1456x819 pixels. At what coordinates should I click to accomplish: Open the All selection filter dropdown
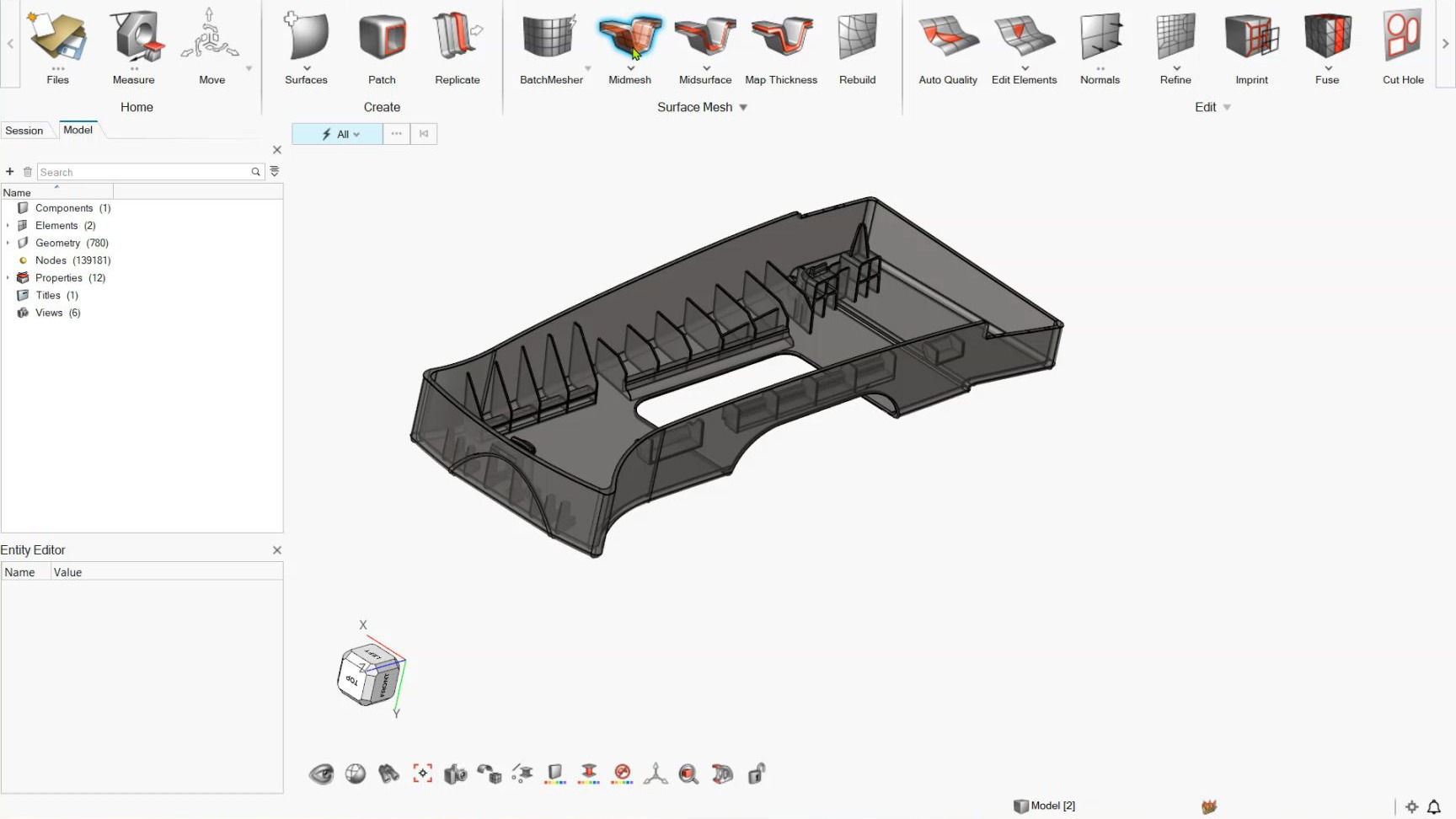(337, 134)
